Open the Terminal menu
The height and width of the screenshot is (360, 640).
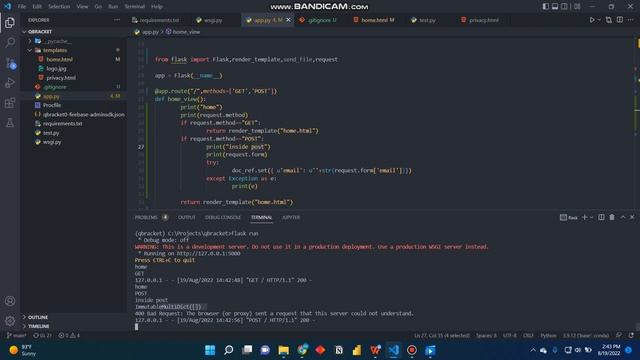tap(134, 7)
